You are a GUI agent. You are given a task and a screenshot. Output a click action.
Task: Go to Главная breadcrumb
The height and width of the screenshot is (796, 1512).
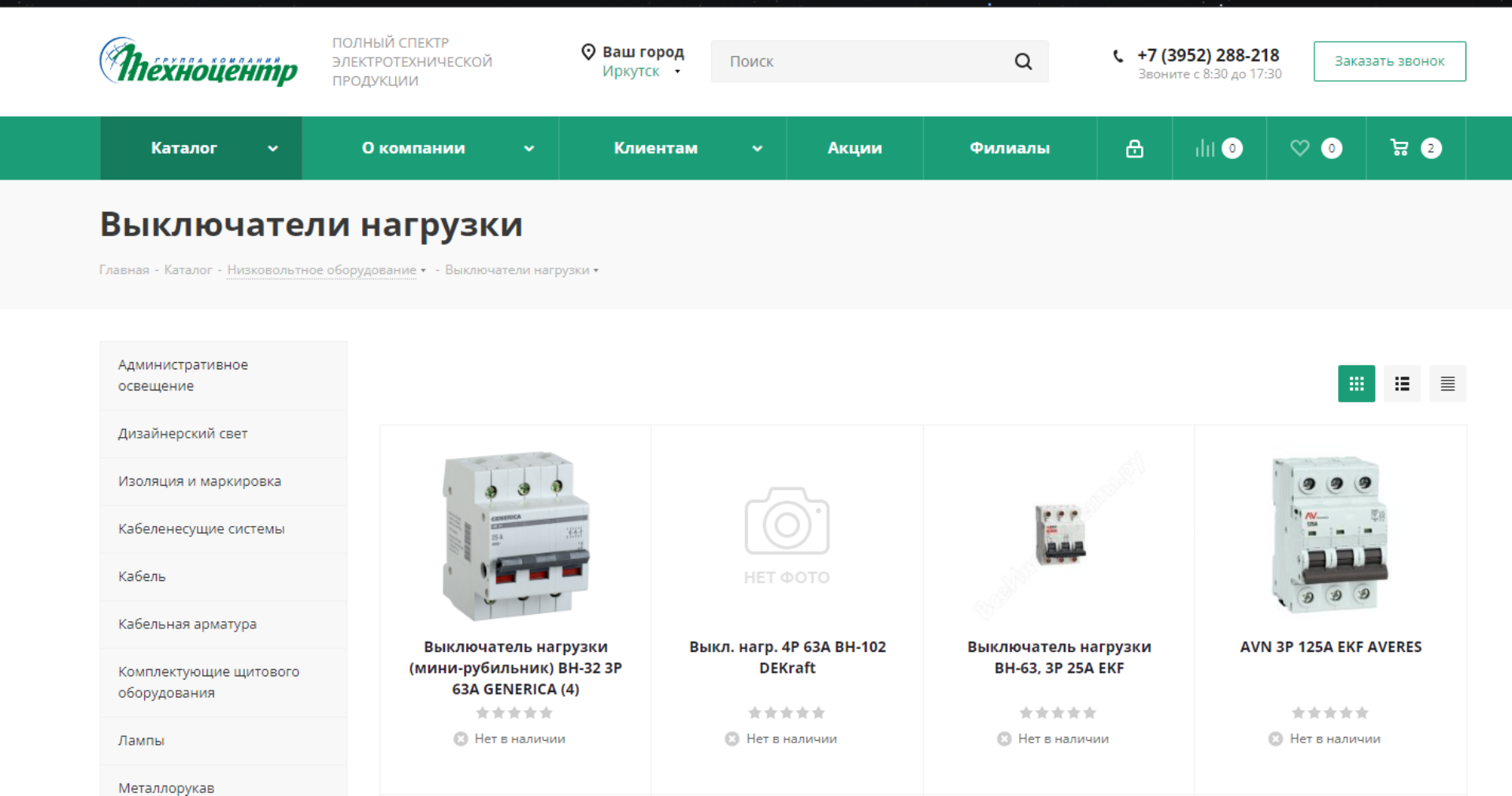point(124,270)
